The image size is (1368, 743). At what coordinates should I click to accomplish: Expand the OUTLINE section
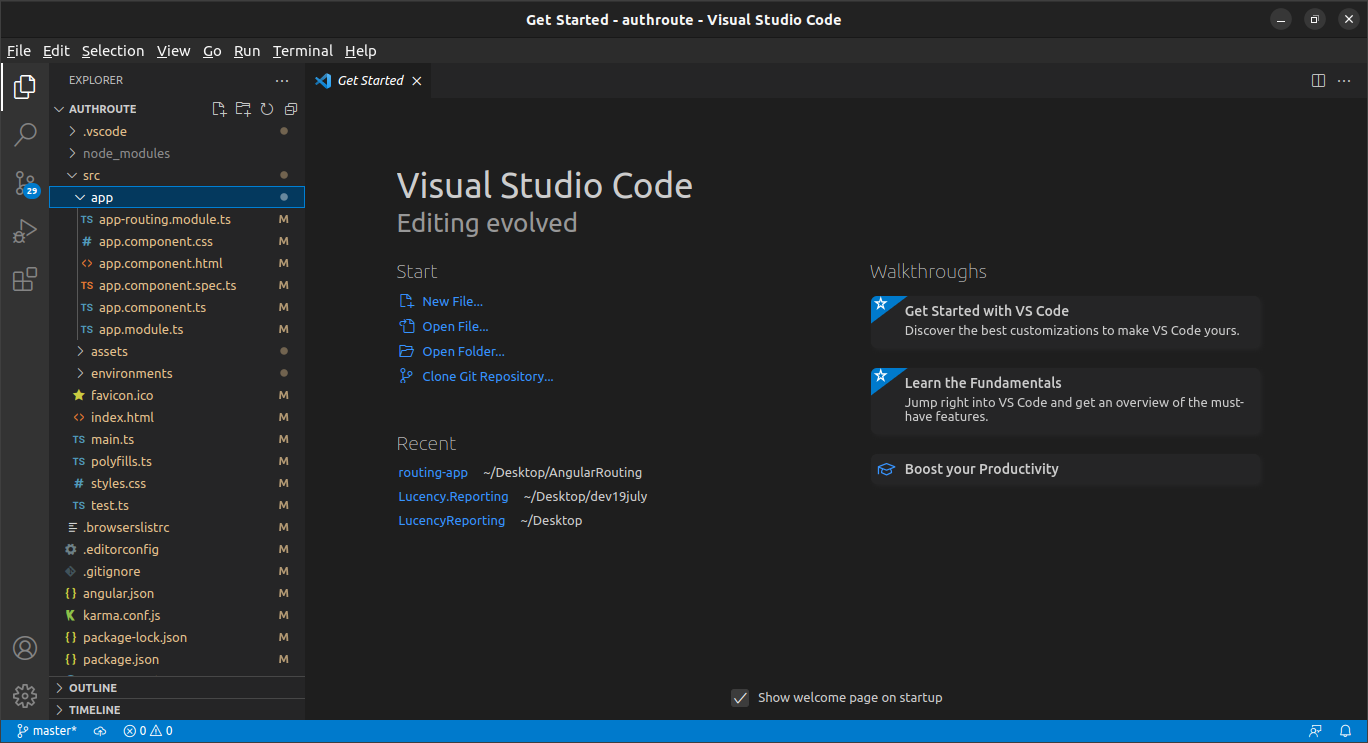click(178, 688)
